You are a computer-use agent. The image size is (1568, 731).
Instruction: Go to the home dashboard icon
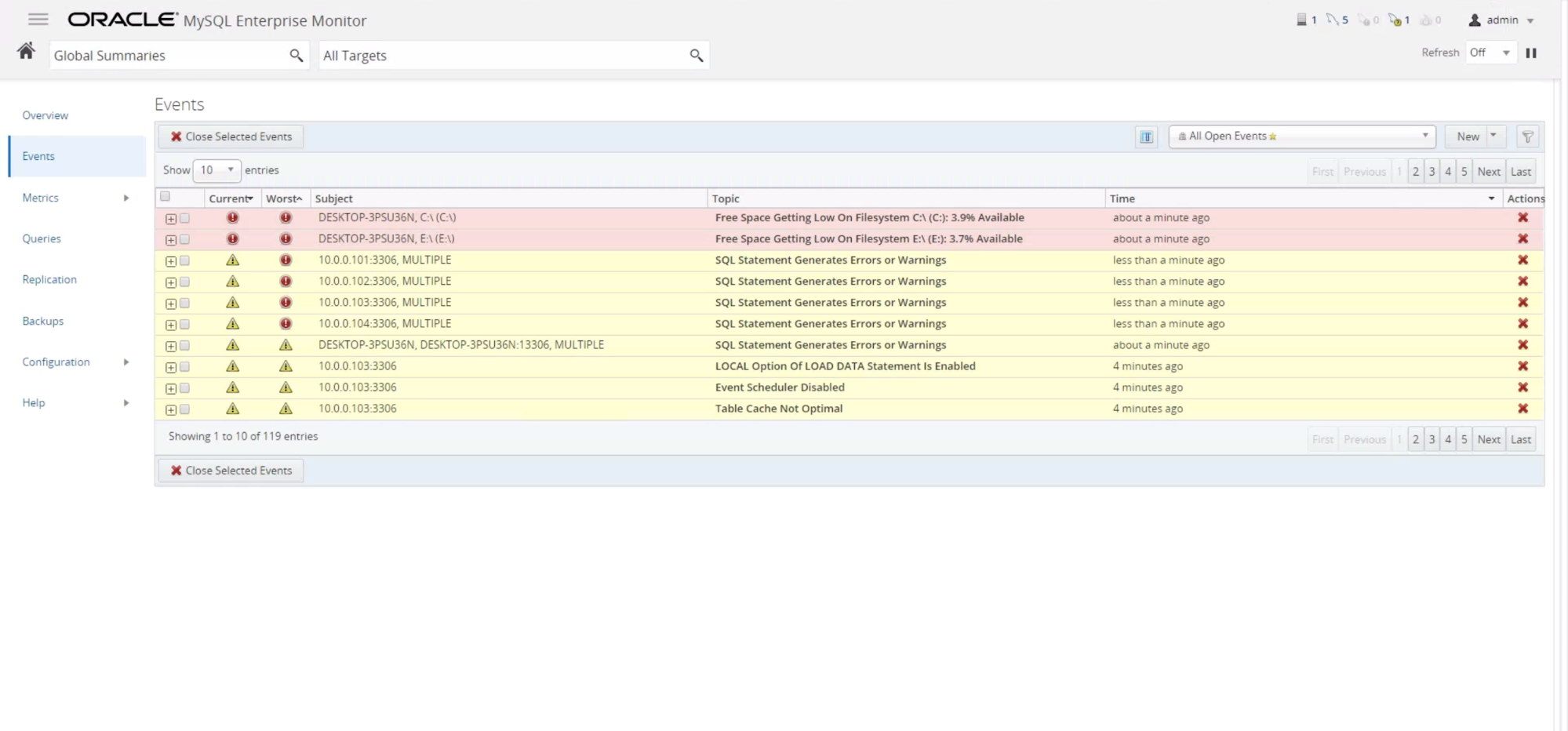point(26,52)
